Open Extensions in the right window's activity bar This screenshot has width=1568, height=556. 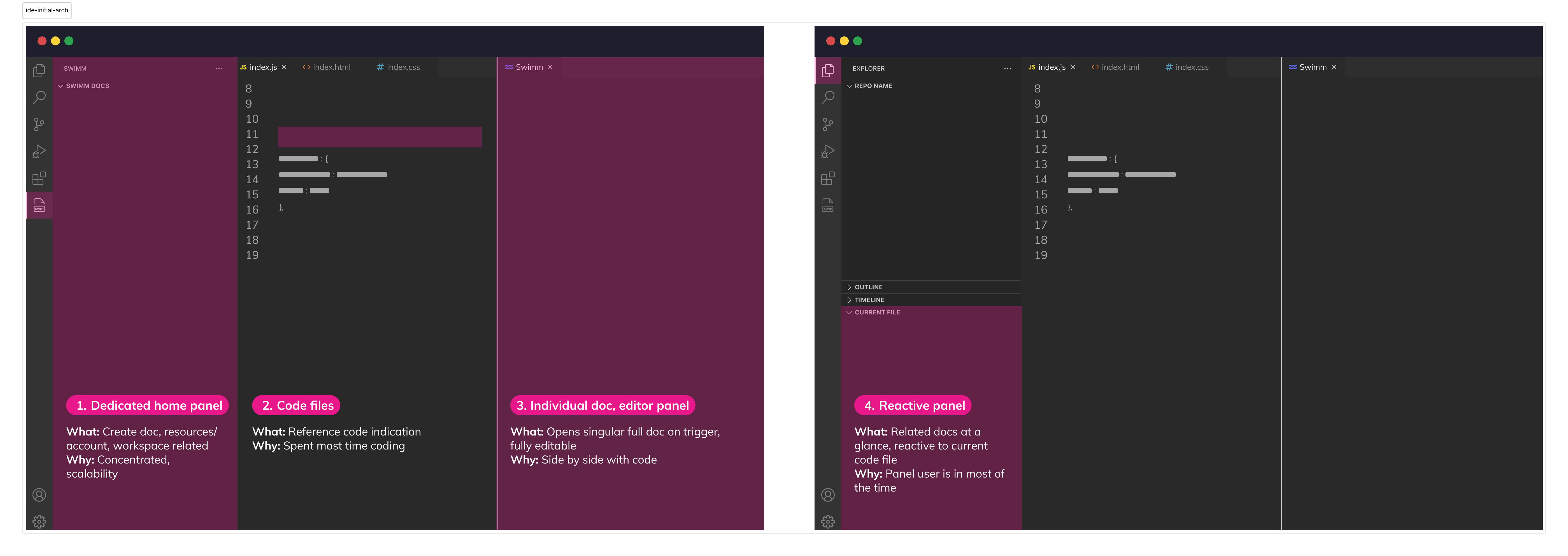click(x=828, y=179)
